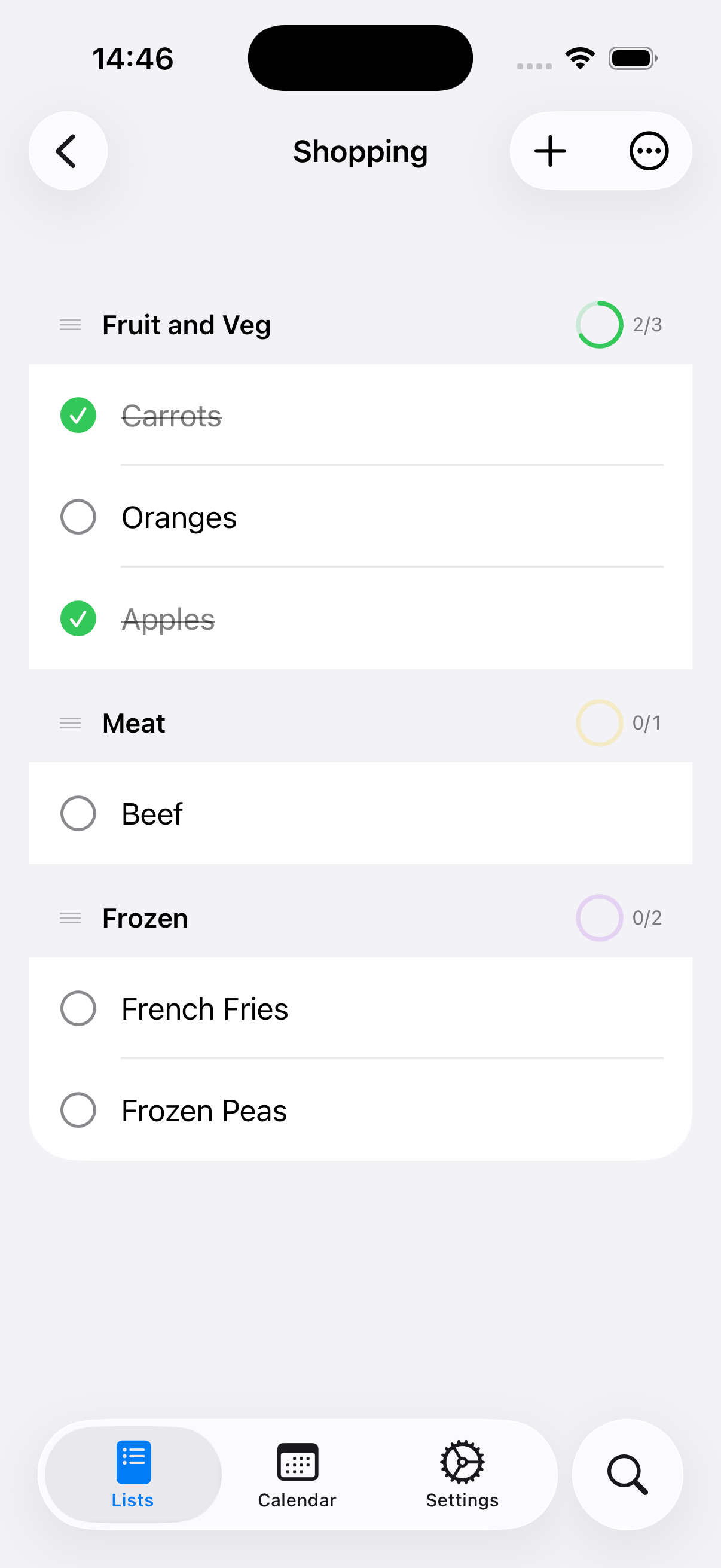Tap the Frozen section title
Image resolution: width=721 pixels, height=1568 pixels.
(x=145, y=918)
